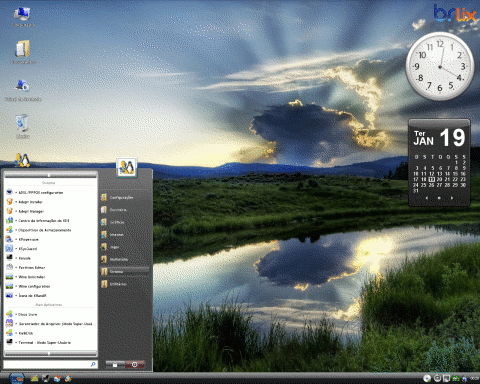Open Dispositivos de Armazenamento entry
Screen dimensions: 480x384
51,230
